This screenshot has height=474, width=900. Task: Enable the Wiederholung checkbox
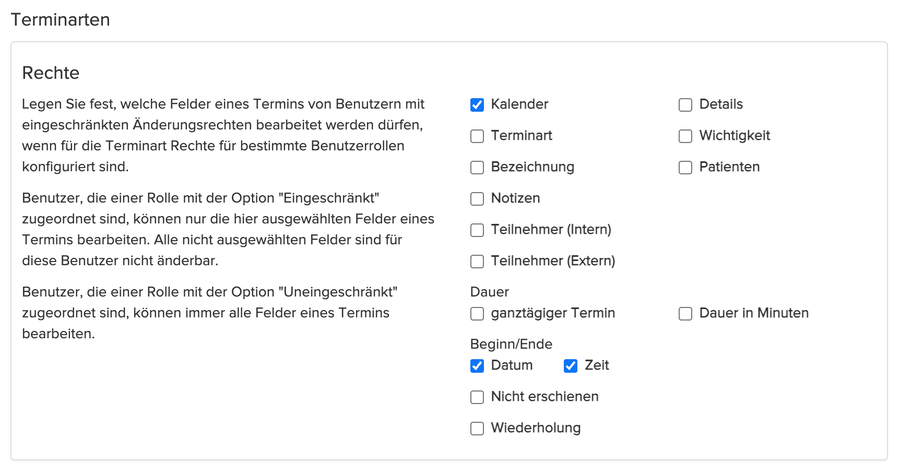477,429
